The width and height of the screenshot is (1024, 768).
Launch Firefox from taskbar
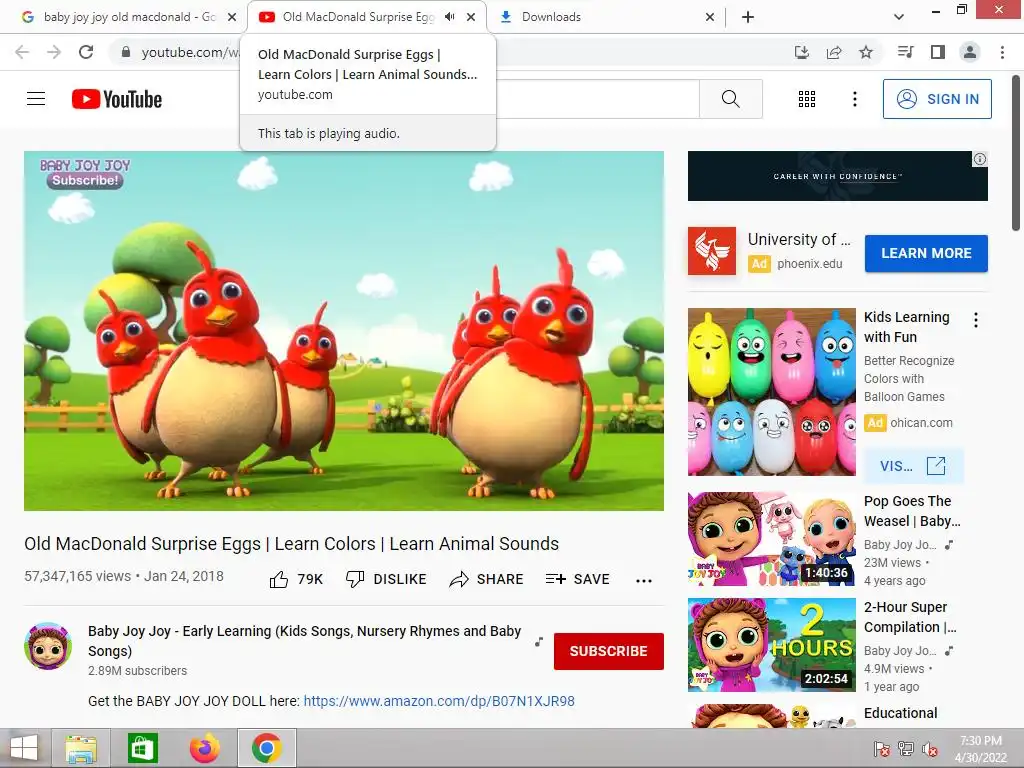[x=205, y=748]
